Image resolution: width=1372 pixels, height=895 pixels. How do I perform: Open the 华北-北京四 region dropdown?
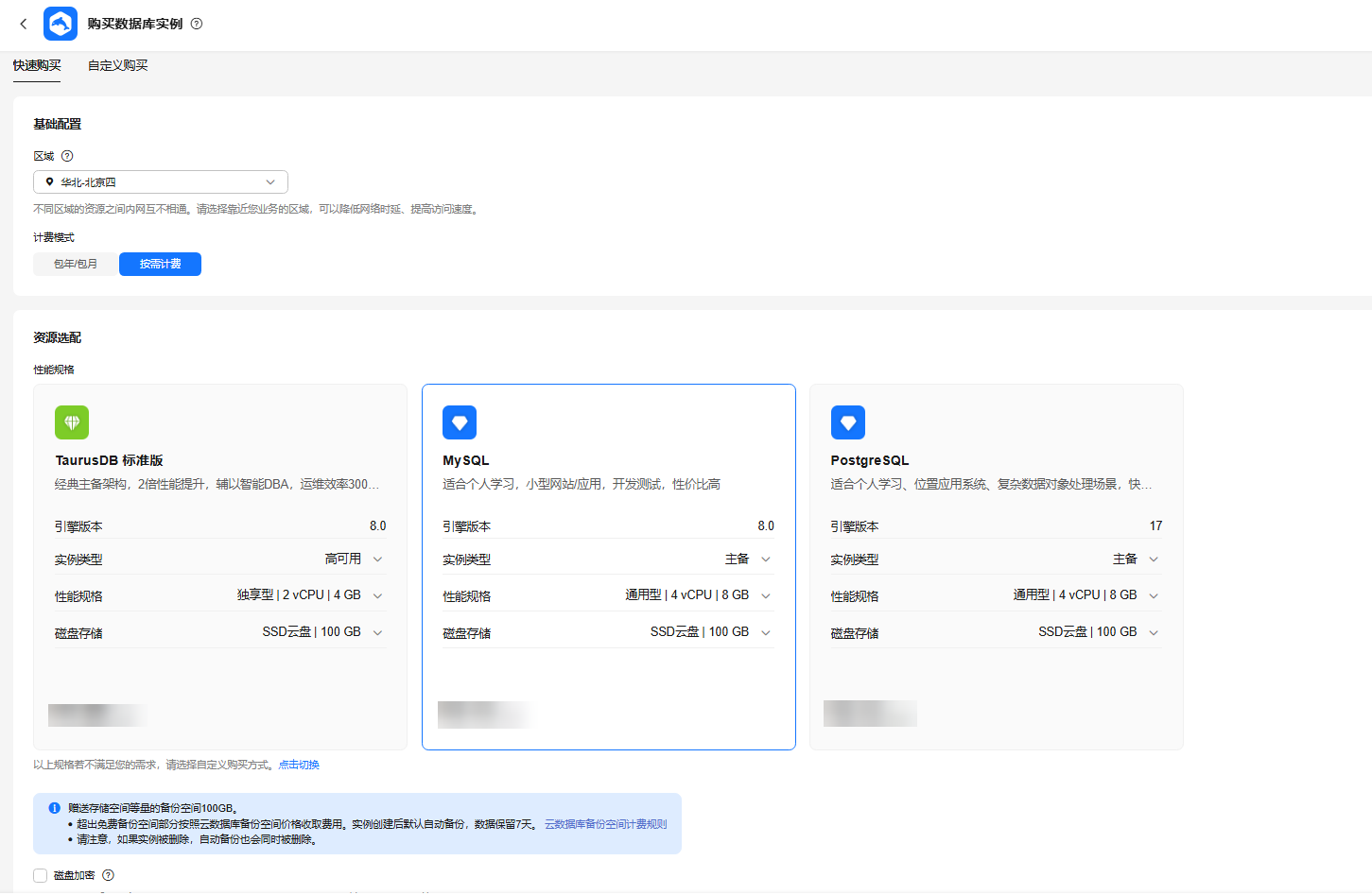tap(161, 181)
